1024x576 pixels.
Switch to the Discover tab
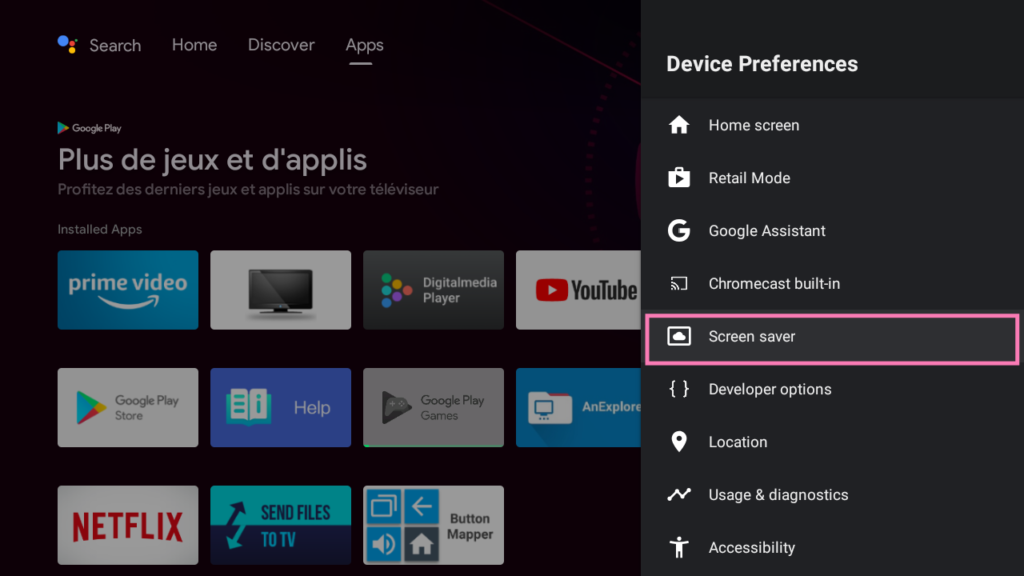tap(281, 45)
